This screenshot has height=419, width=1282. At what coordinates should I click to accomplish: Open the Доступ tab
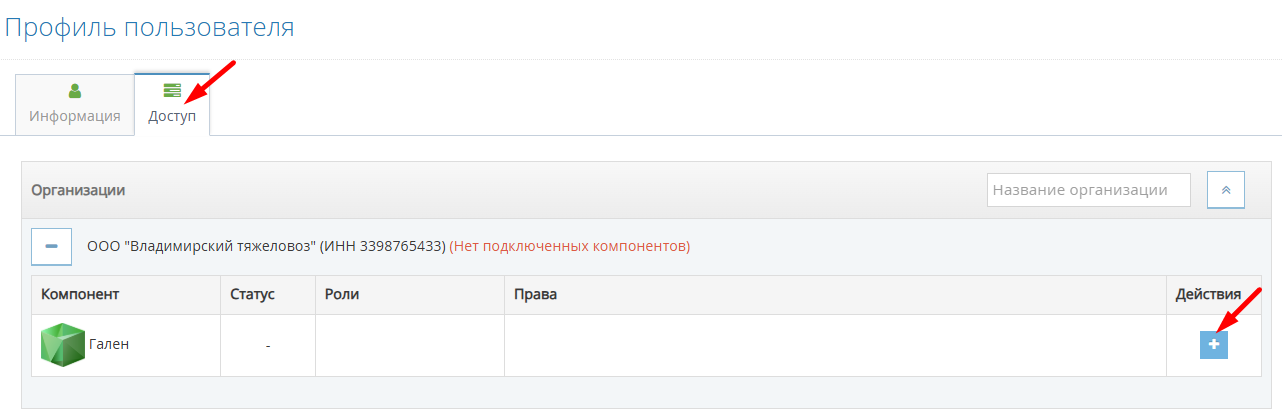point(172,105)
